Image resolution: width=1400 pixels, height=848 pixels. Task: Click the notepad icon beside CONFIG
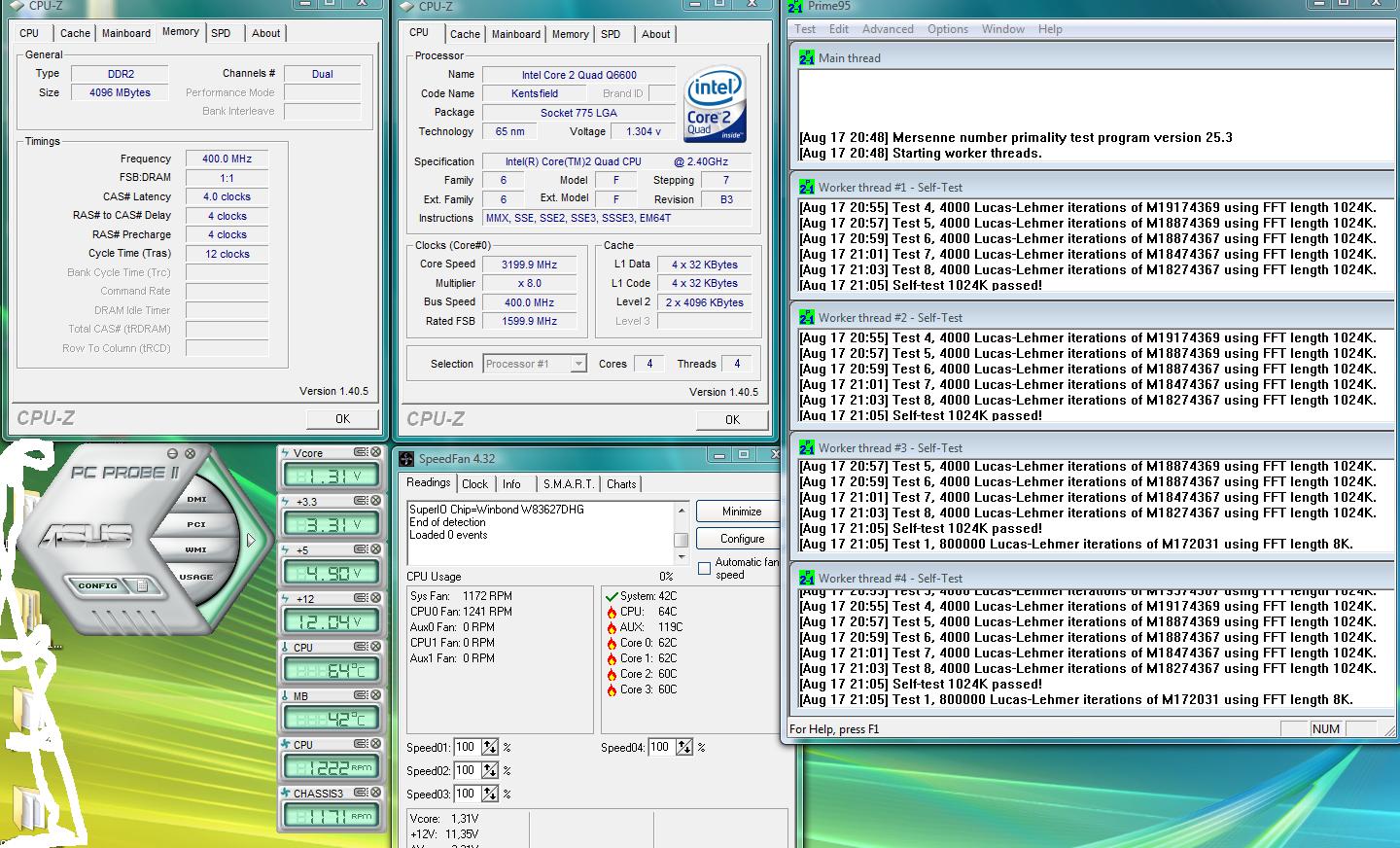point(142,585)
